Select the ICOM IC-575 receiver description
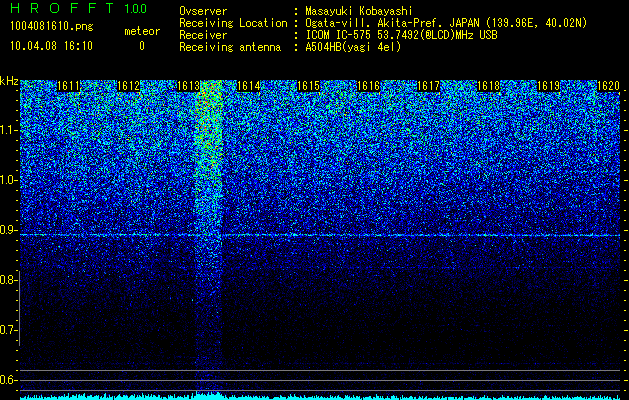Screen dimensions: 629x400 pos(402,35)
